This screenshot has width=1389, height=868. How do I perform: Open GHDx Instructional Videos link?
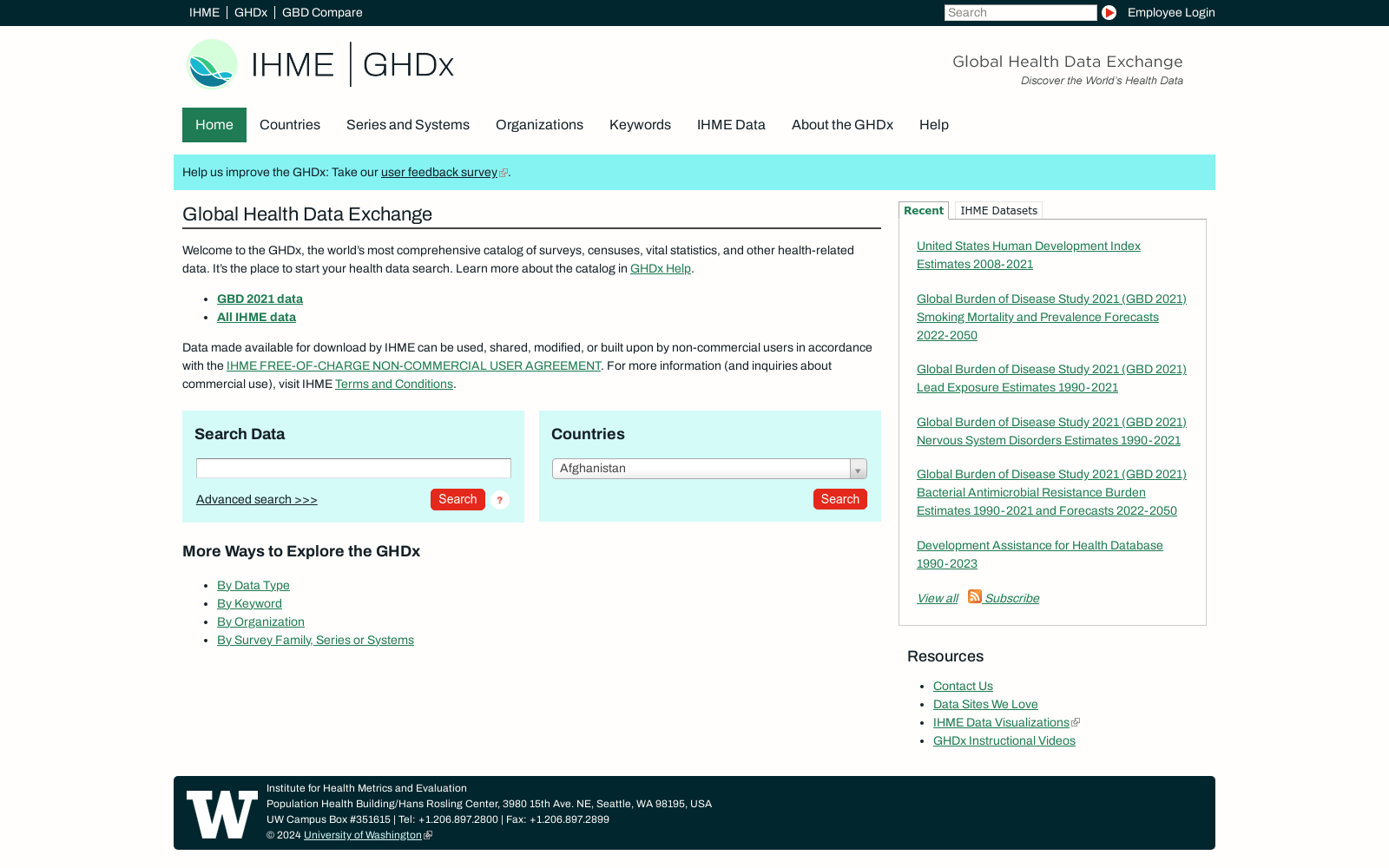(1004, 740)
